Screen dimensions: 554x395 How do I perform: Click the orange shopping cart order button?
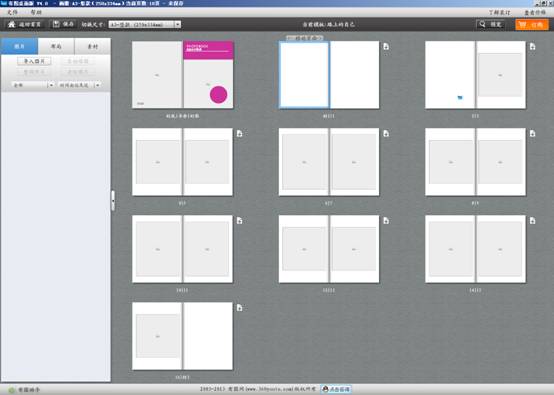pos(532,24)
